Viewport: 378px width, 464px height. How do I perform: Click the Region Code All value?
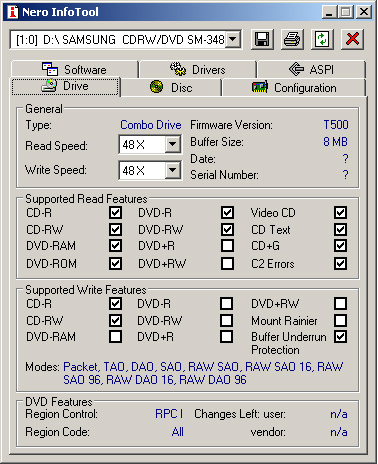click(x=178, y=432)
